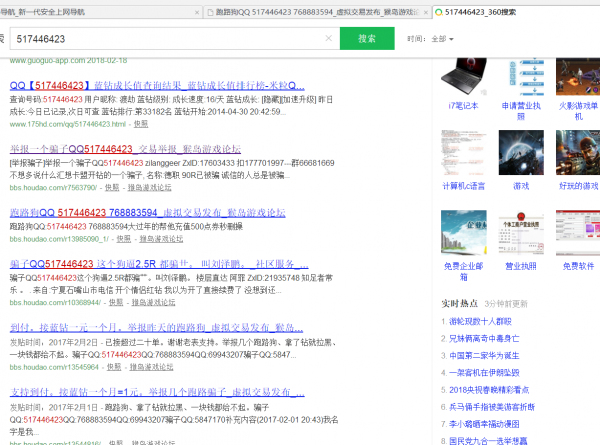Click the bbs.houdao.com/r7563790/ URL text
Image resolution: width=600 pixels, height=445 pixels.
53,187
